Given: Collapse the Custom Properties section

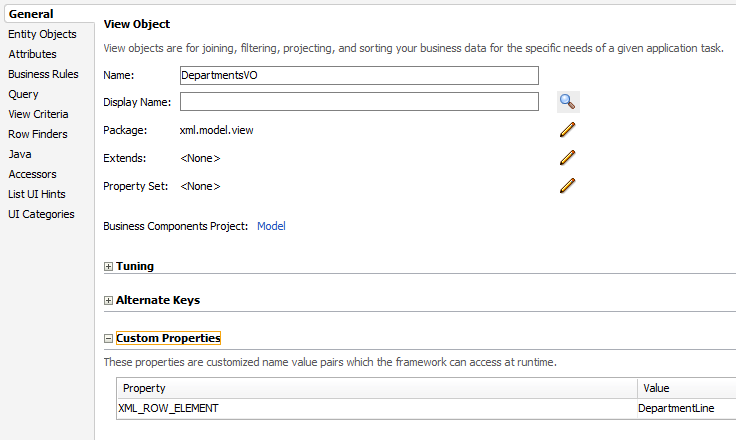Looking at the screenshot, I should (x=108, y=339).
